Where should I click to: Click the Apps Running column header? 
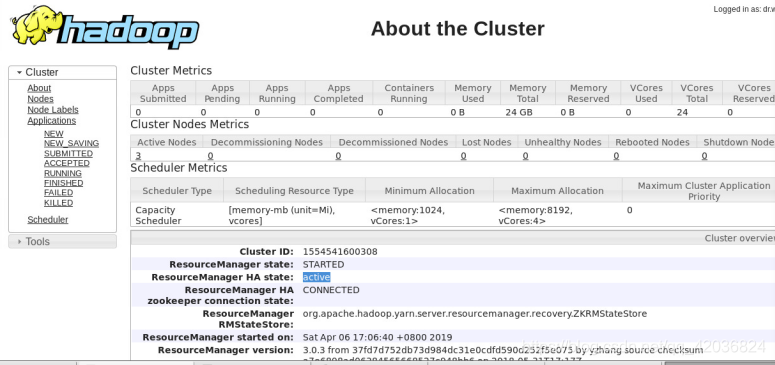[277, 93]
